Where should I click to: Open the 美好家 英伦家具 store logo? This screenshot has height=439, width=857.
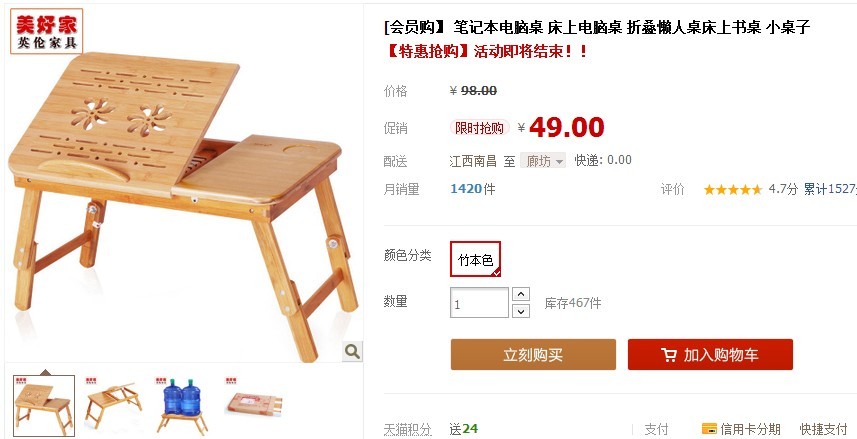[46, 31]
